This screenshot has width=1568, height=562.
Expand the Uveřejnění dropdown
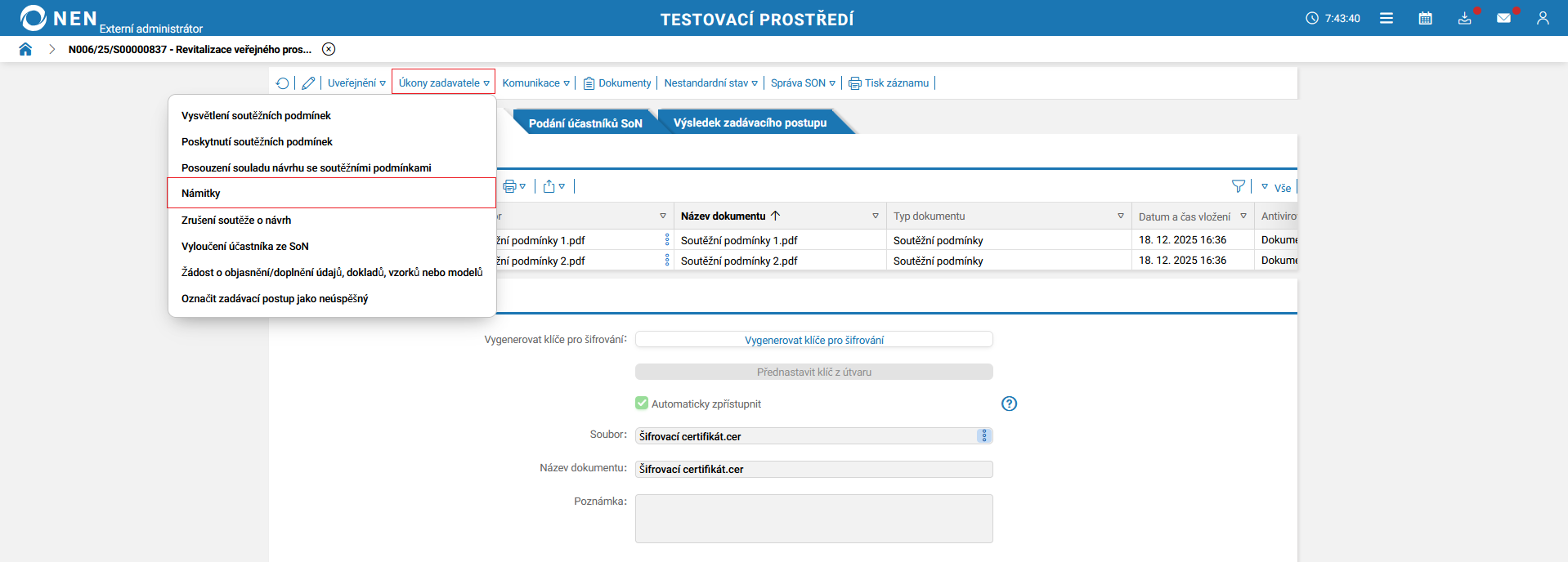[x=356, y=83]
